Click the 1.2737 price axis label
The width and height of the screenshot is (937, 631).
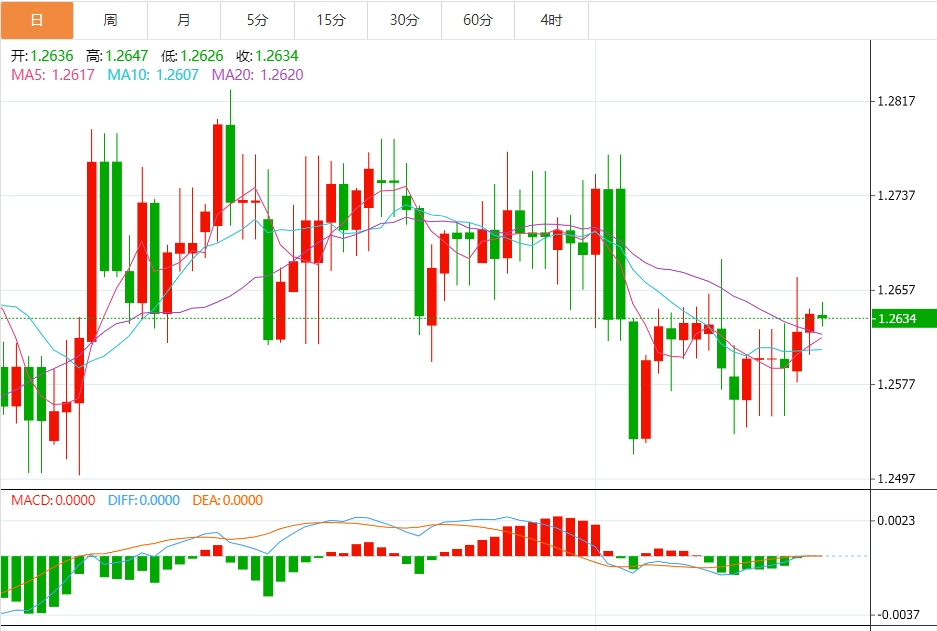click(896, 195)
